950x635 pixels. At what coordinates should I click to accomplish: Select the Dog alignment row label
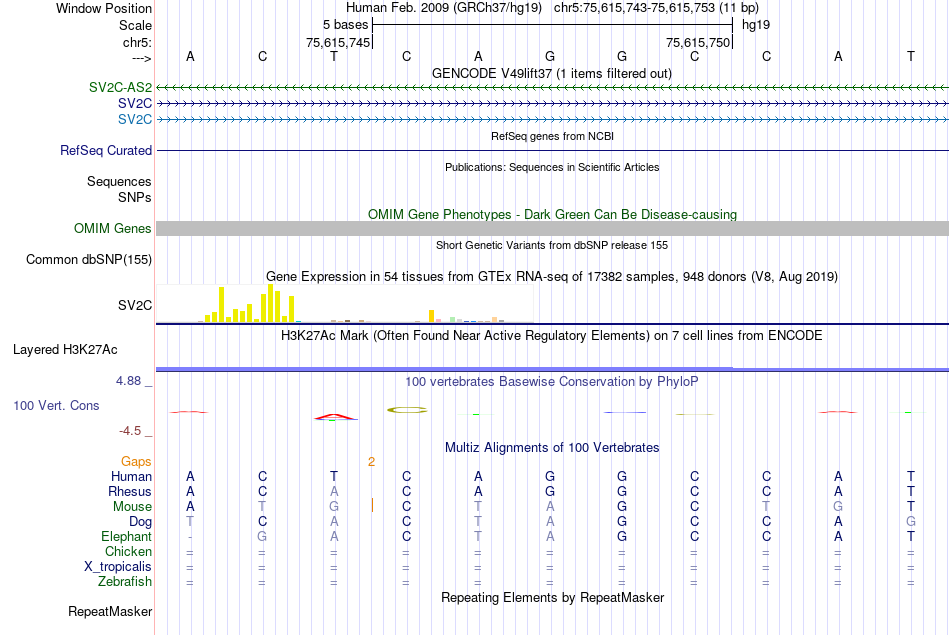pyautogui.click(x=140, y=522)
